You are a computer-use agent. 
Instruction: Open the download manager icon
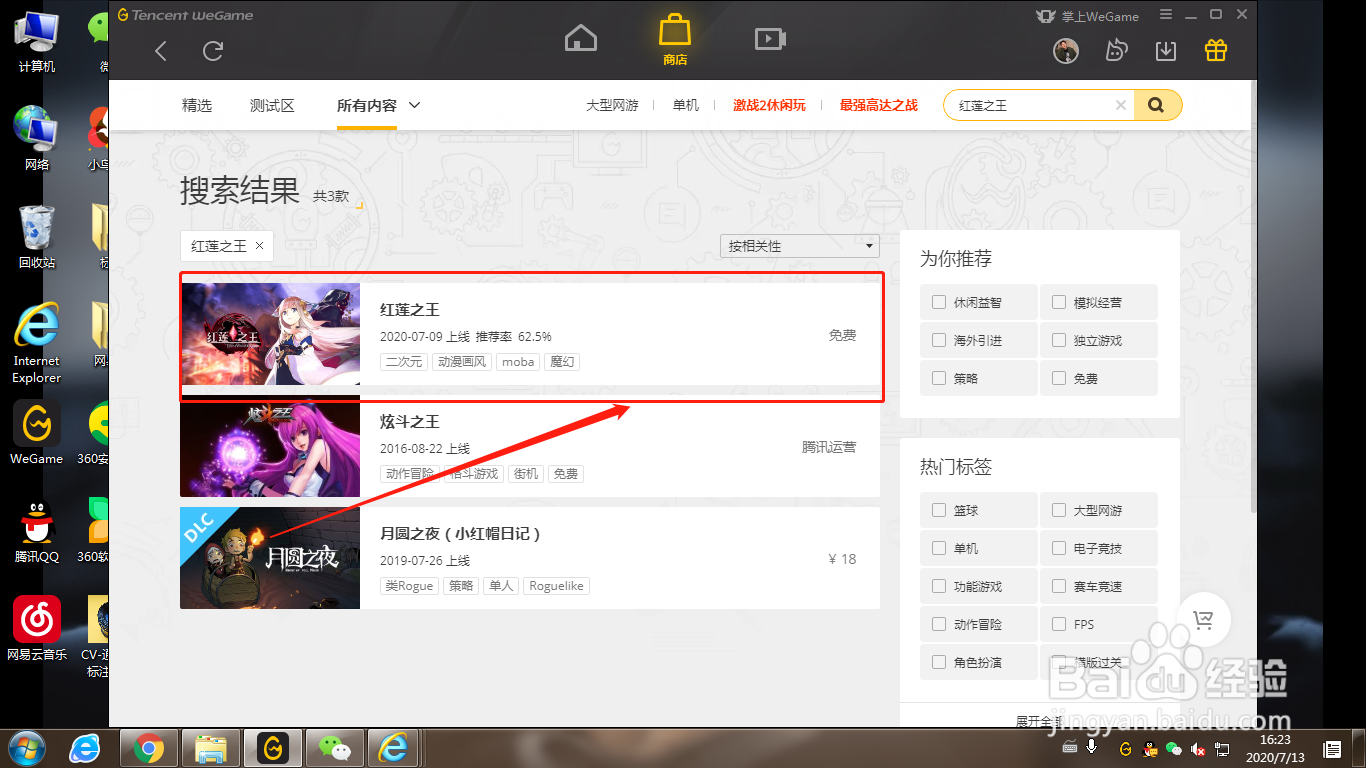coord(1165,51)
